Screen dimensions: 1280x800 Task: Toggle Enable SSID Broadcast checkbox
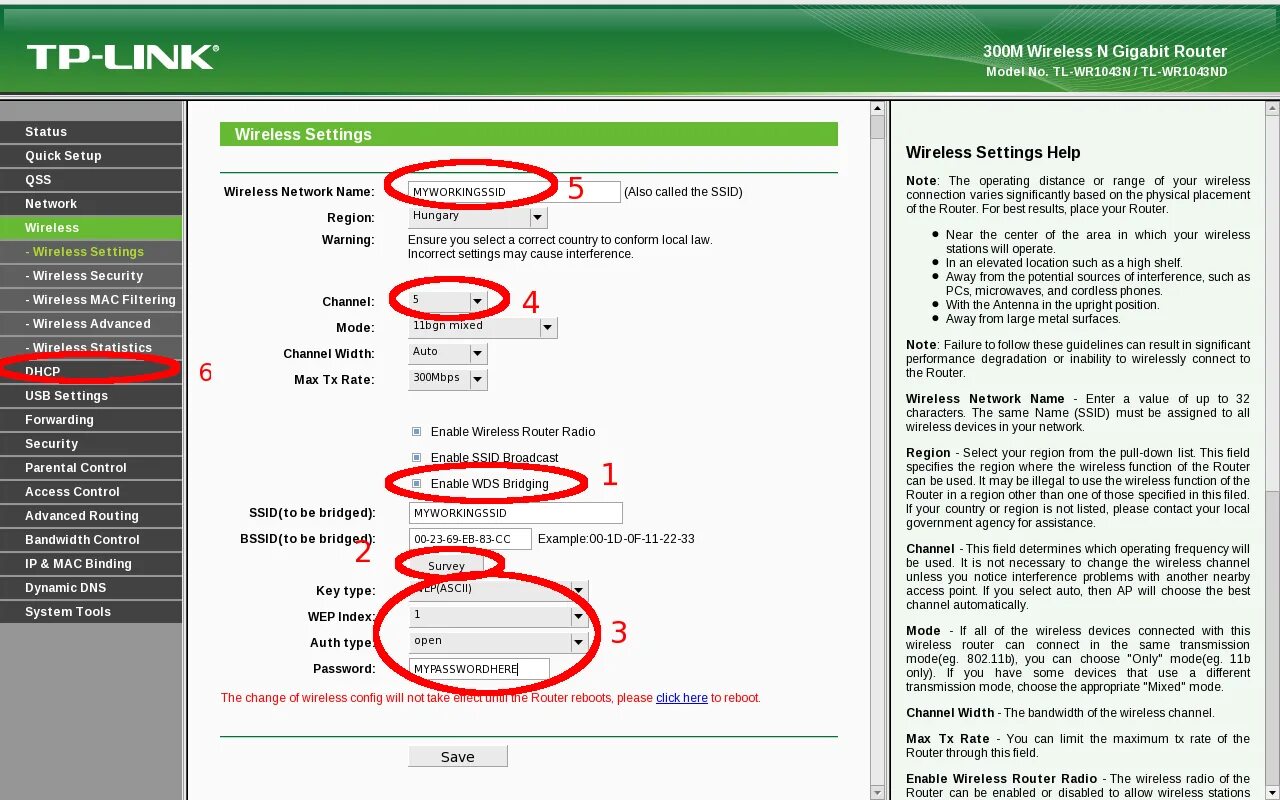click(x=417, y=458)
